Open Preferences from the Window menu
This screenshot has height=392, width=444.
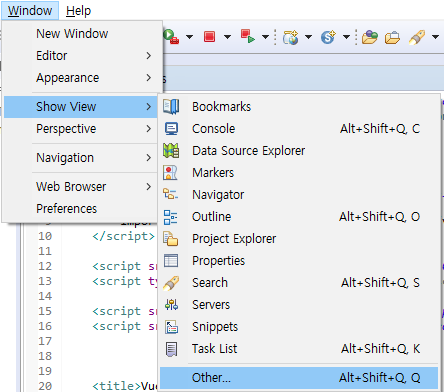[x=81, y=209]
